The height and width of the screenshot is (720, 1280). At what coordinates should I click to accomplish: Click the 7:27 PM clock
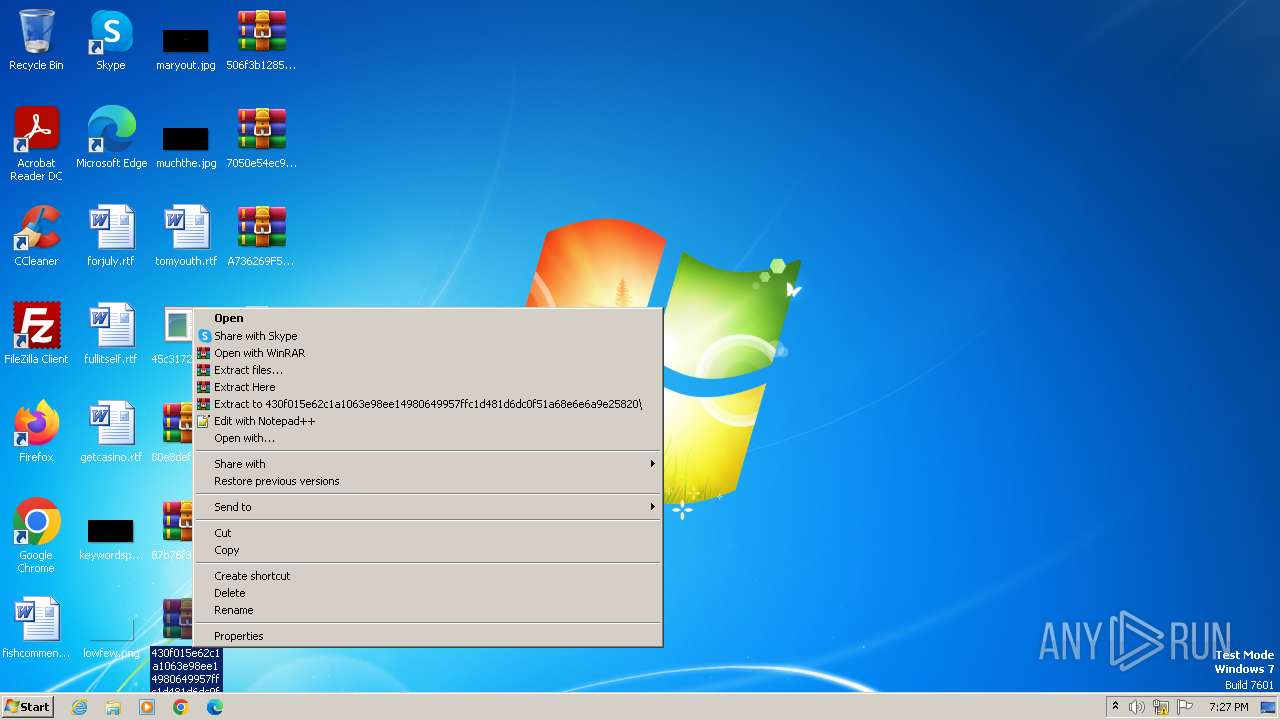[1228, 707]
